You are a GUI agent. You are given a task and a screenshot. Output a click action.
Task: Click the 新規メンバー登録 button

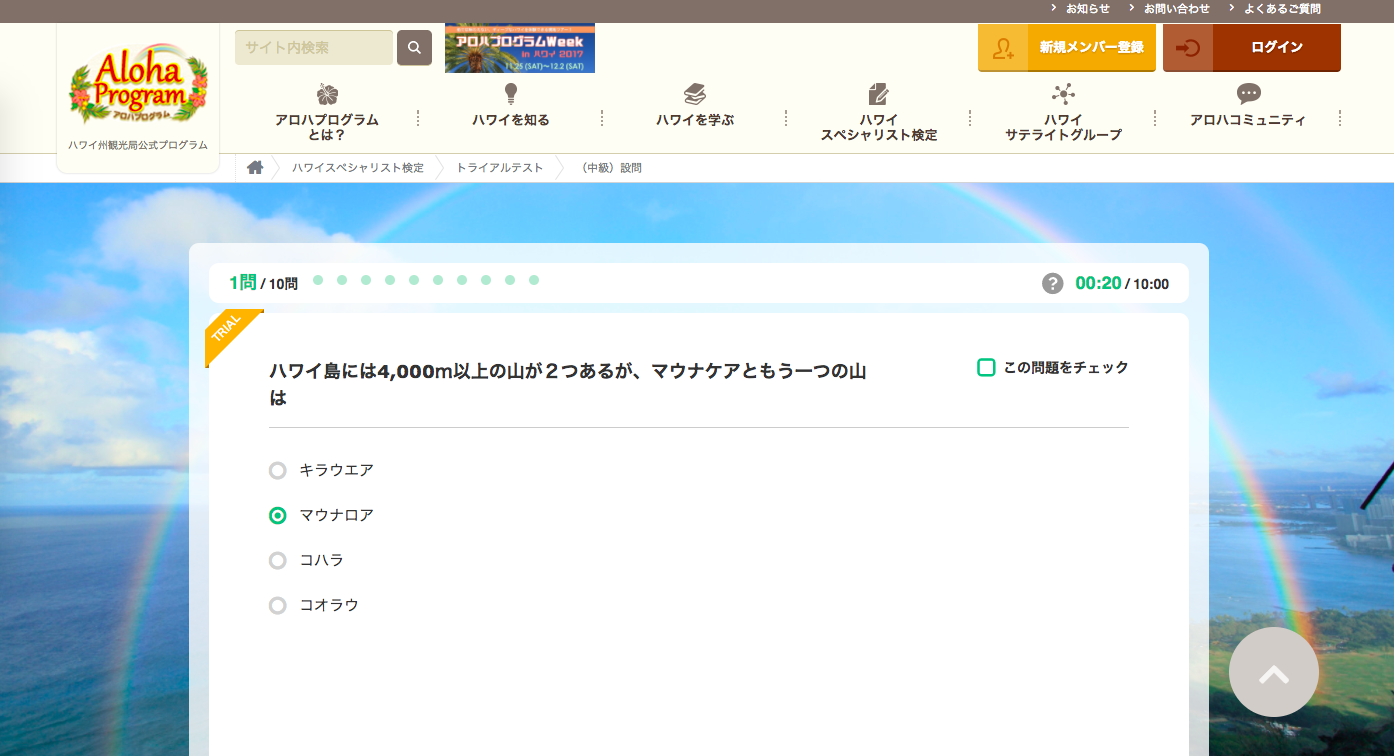click(1067, 48)
